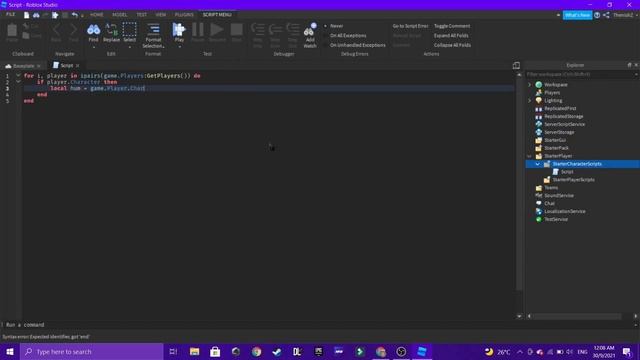Switch to the VIEW ribbon tab
Screen dimensions: 640x360
tap(160, 15)
